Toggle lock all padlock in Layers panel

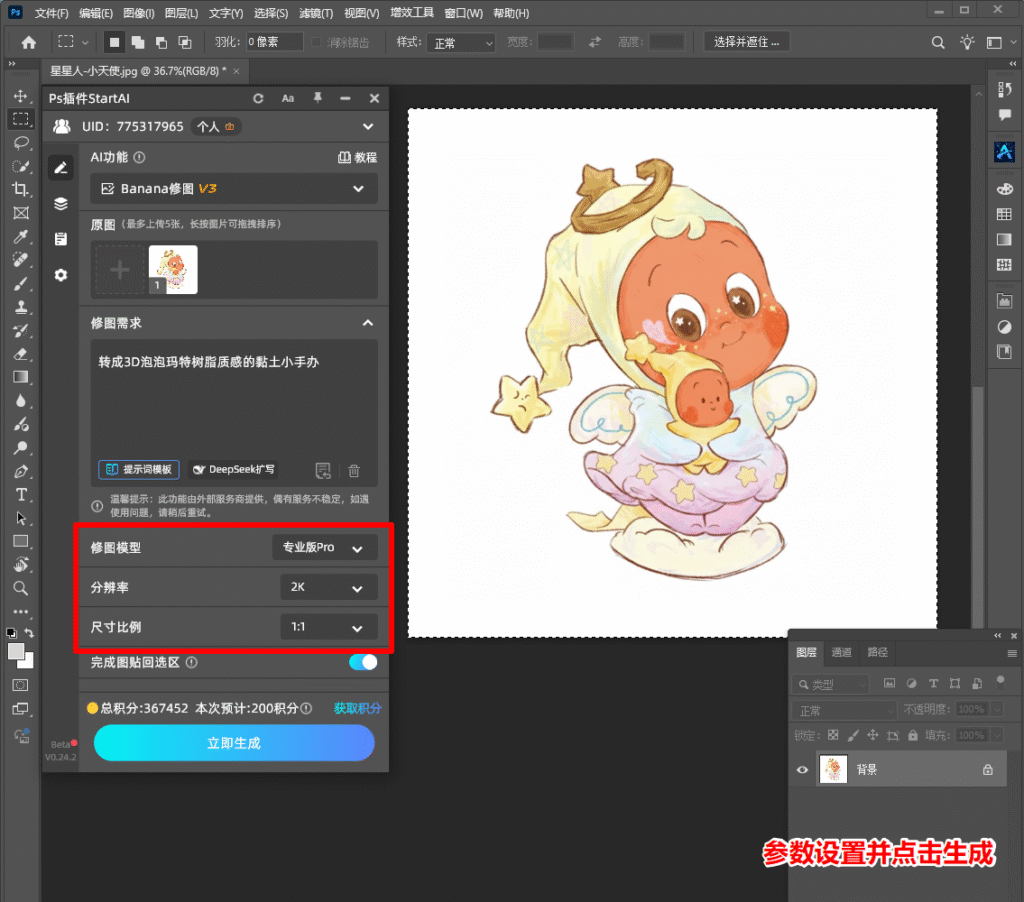912,735
